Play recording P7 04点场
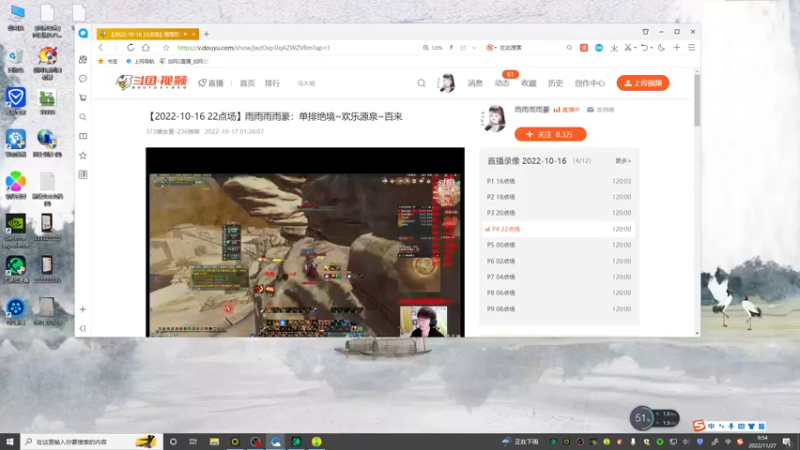 (559, 277)
